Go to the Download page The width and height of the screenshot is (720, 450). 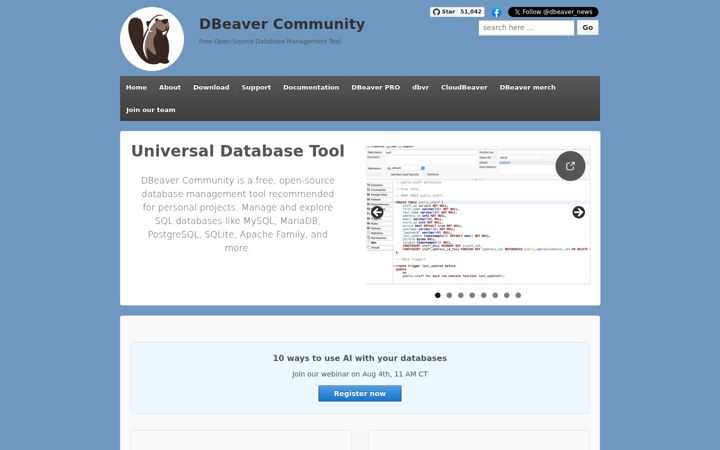tap(211, 87)
